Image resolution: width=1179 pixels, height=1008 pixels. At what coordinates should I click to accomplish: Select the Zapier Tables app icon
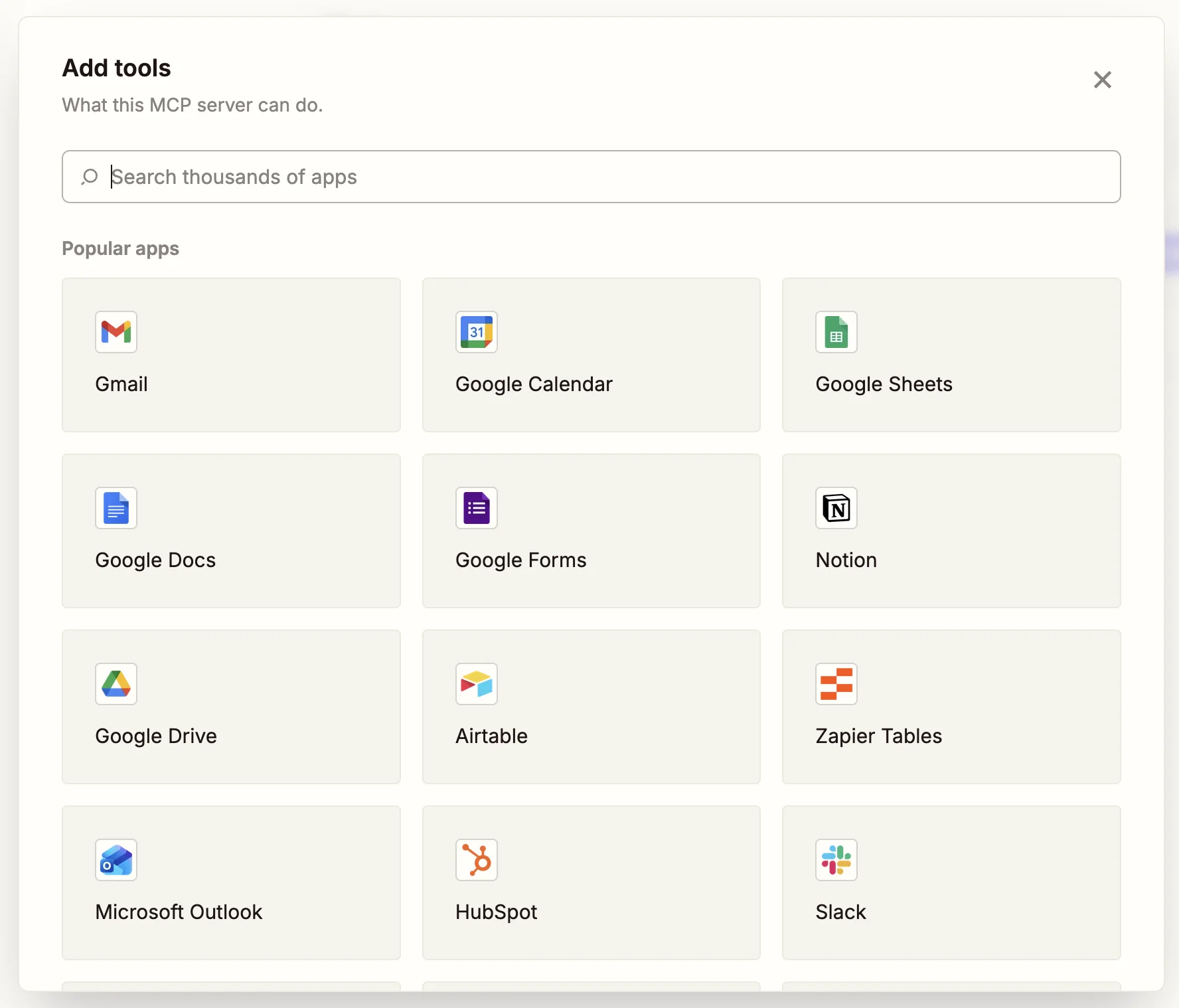(836, 684)
